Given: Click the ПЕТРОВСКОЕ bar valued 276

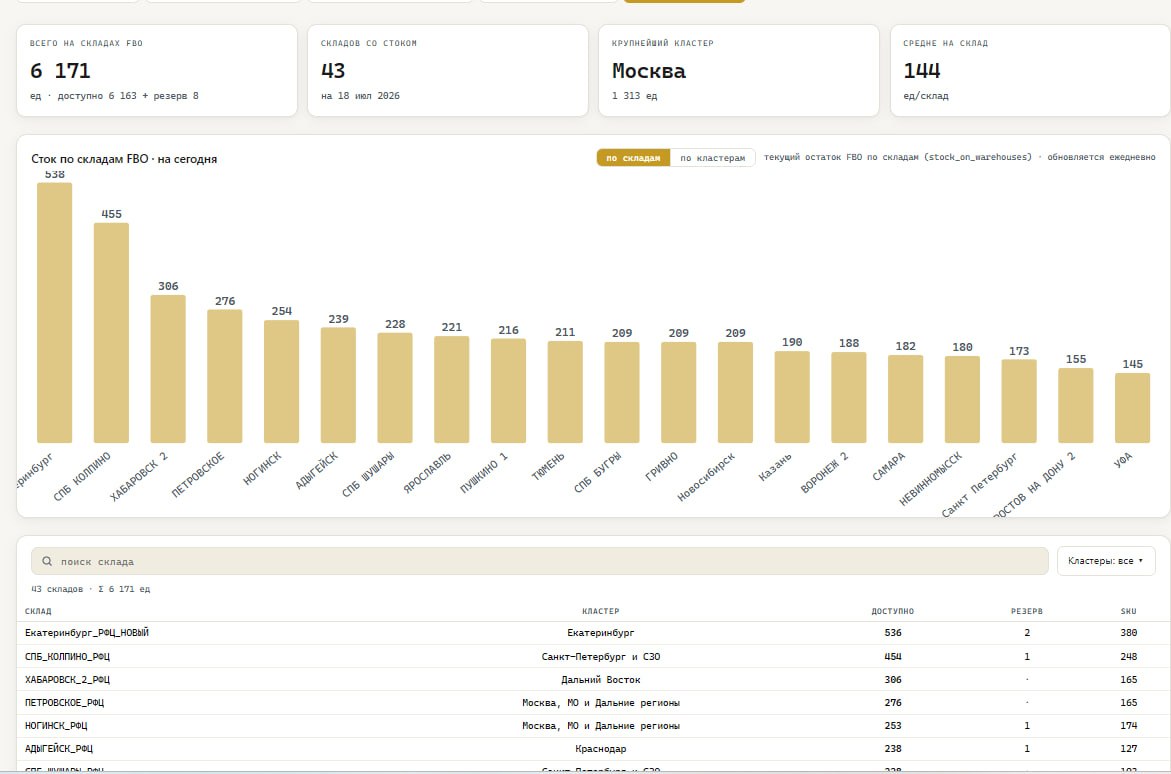Looking at the screenshot, I should point(225,377).
